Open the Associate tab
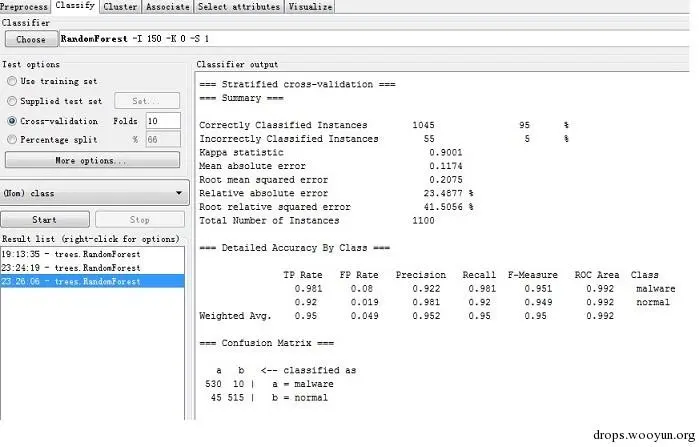Viewport: 699px width, 447px height. (168, 7)
